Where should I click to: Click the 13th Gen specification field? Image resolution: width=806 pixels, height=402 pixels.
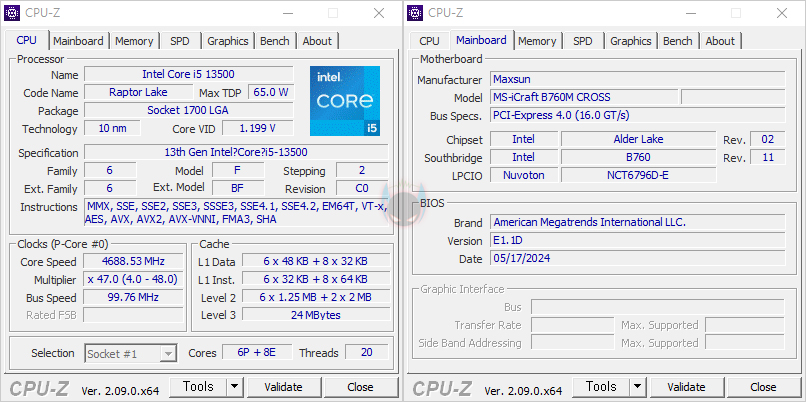236,152
